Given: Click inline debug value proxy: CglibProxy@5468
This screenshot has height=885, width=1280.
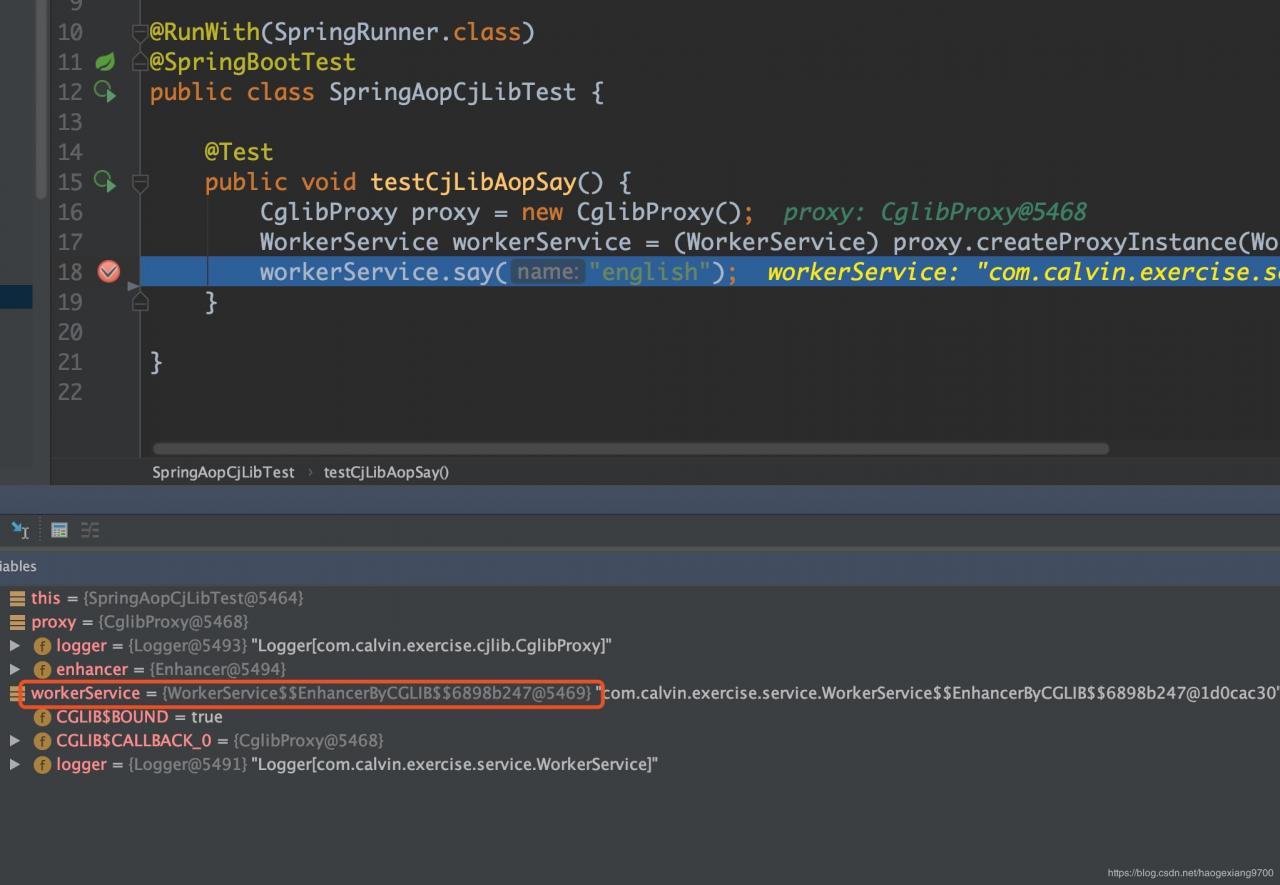Looking at the screenshot, I should point(934,212).
